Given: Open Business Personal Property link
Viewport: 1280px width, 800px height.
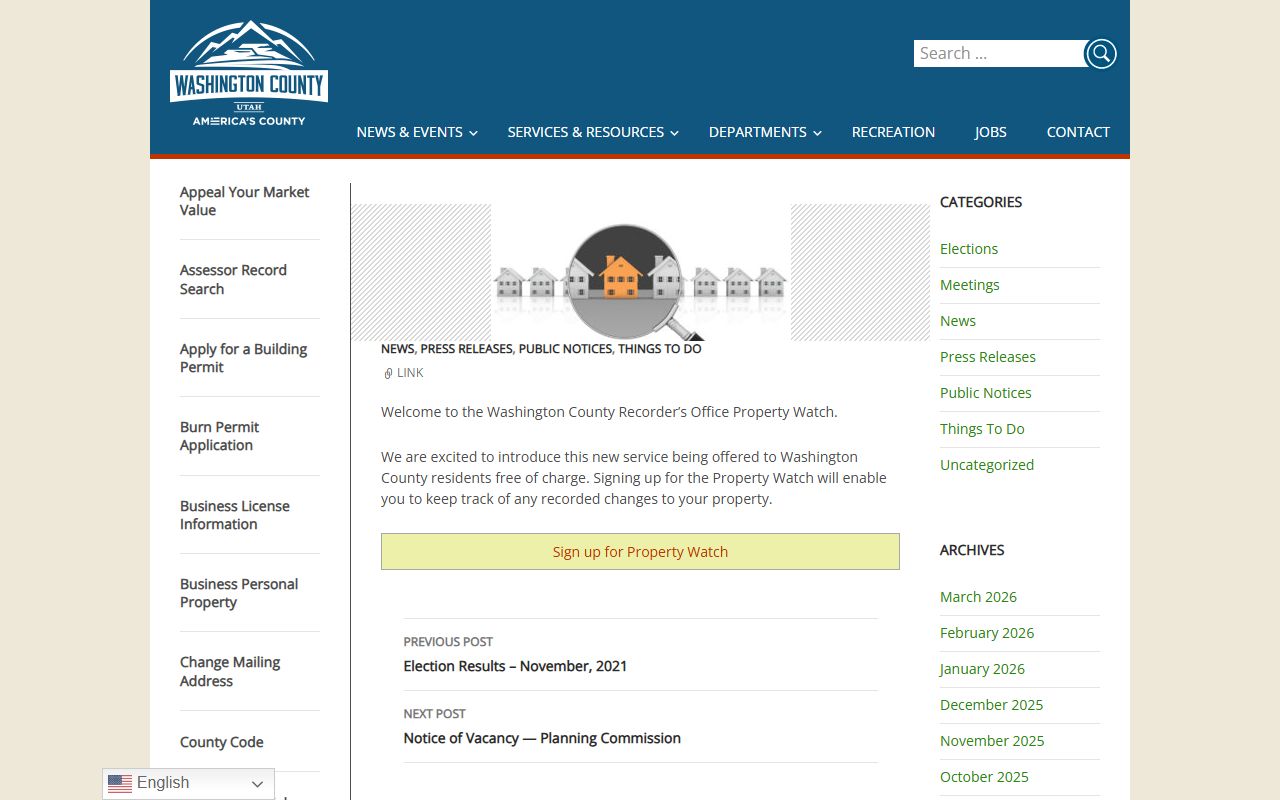Looking at the screenshot, I should pyautogui.click(x=239, y=593).
